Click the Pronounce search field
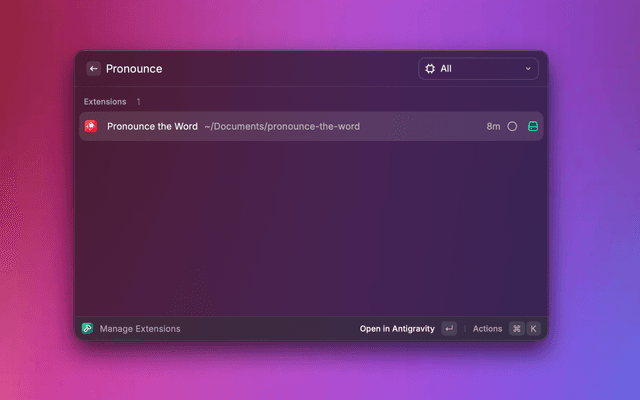 (x=250, y=69)
